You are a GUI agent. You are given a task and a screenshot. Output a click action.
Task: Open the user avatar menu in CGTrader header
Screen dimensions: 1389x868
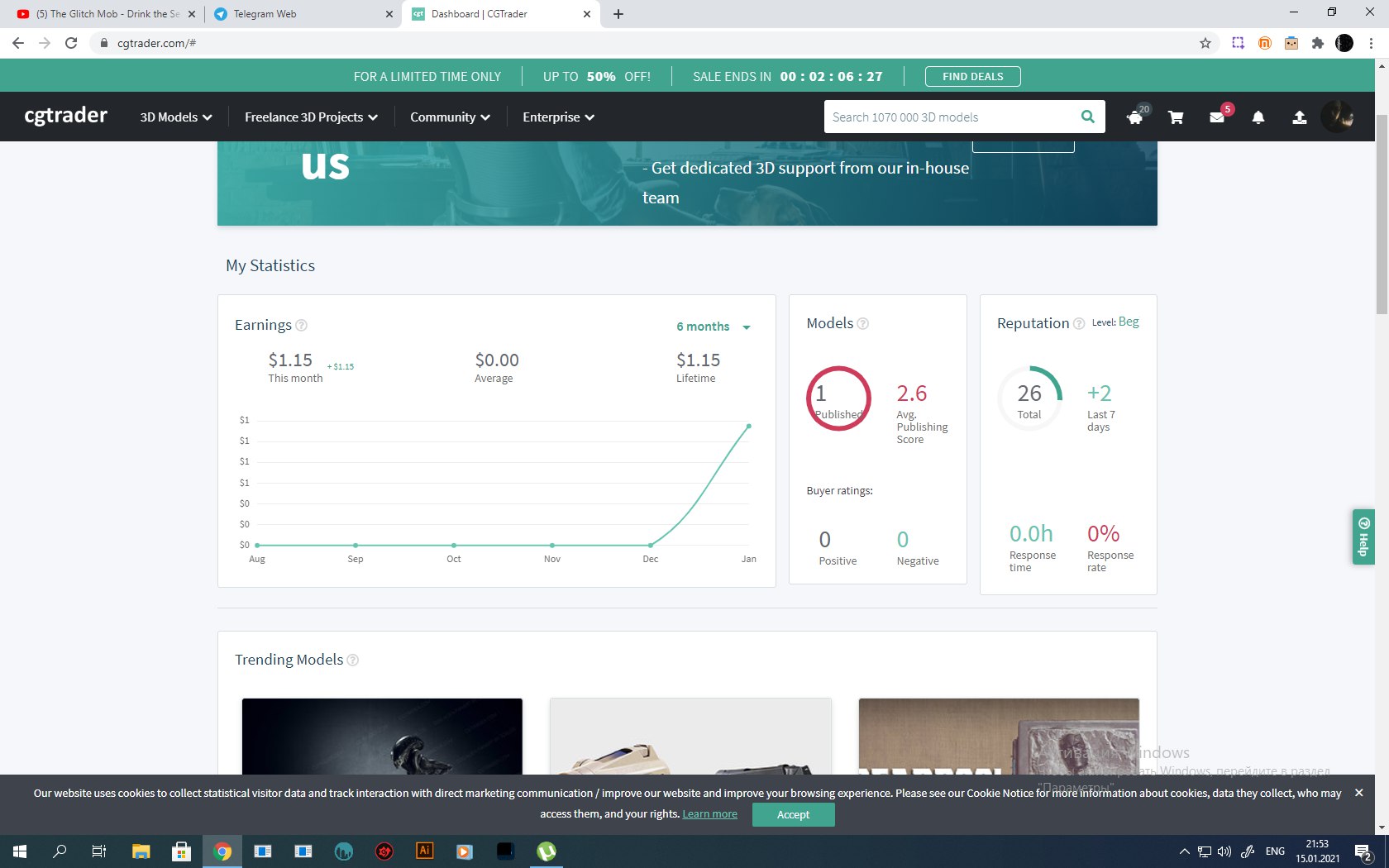coord(1338,117)
